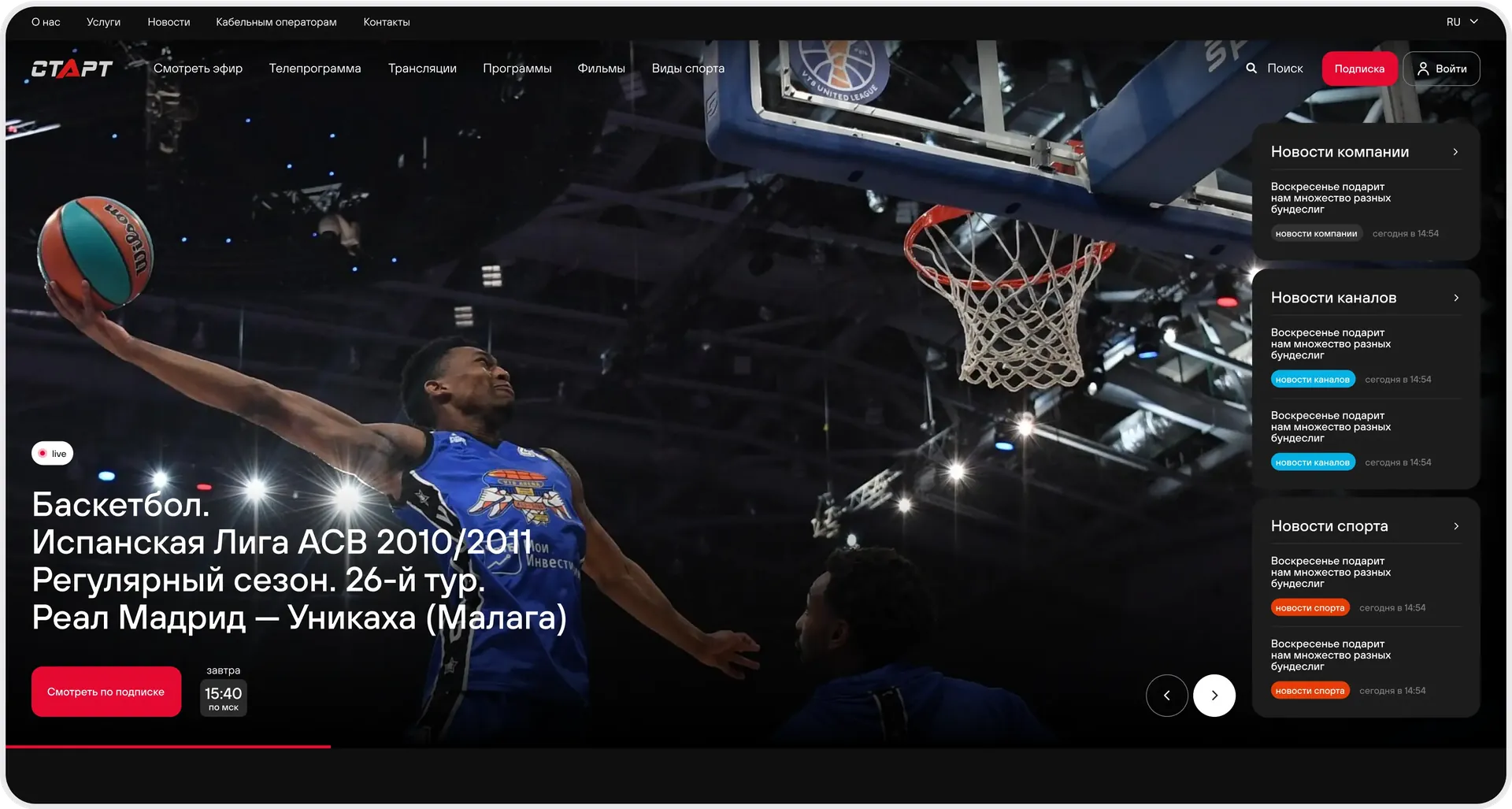The width and height of the screenshot is (1512, 809).
Task: Click the Поиск search label
Action: 1285,69
